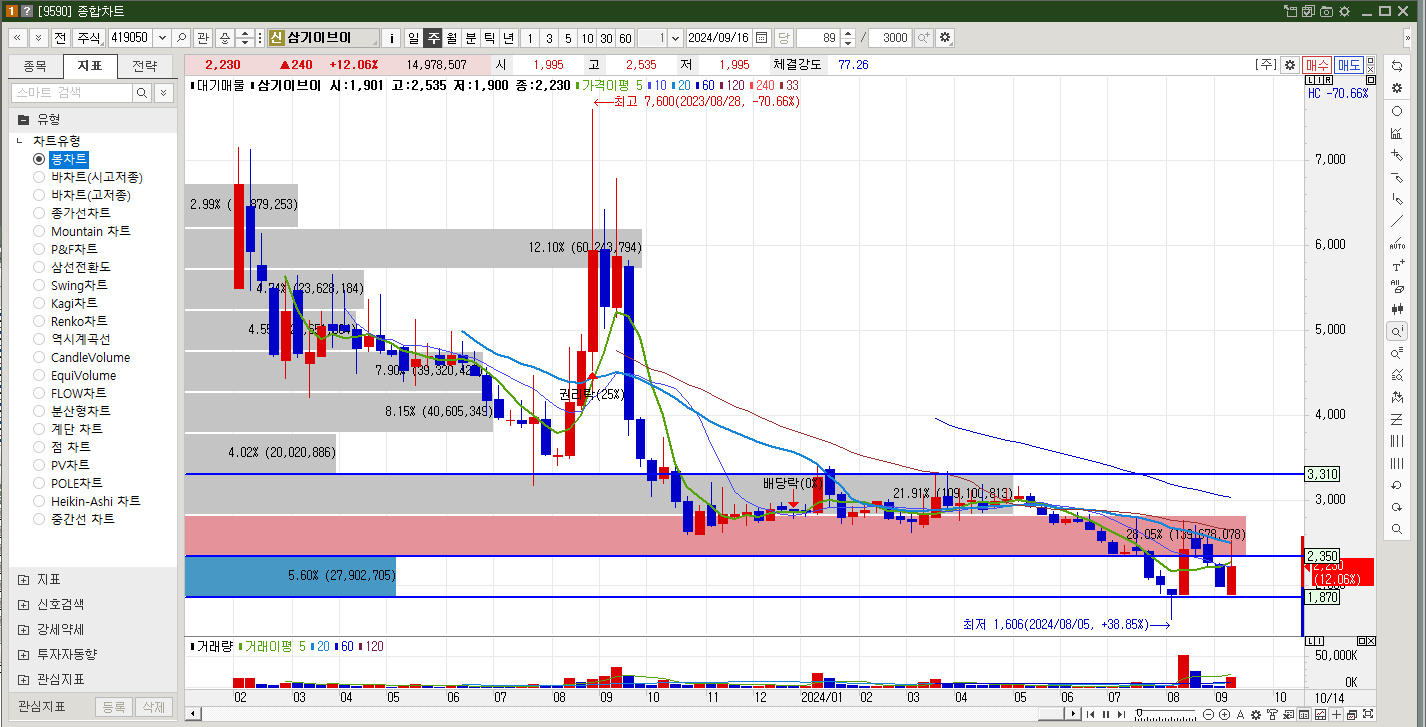Click the 60 interval preset button
Viewport: 1426px width, 727px height.
point(625,37)
